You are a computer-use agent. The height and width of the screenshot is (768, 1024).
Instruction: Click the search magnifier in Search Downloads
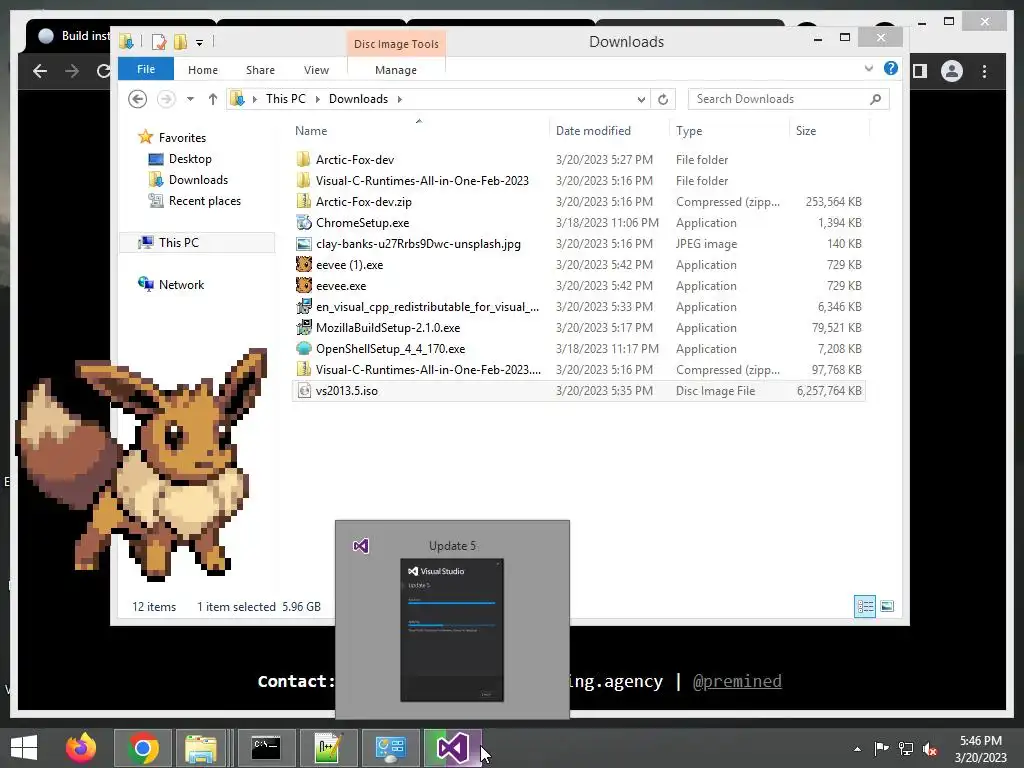click(x=876, y=99)
